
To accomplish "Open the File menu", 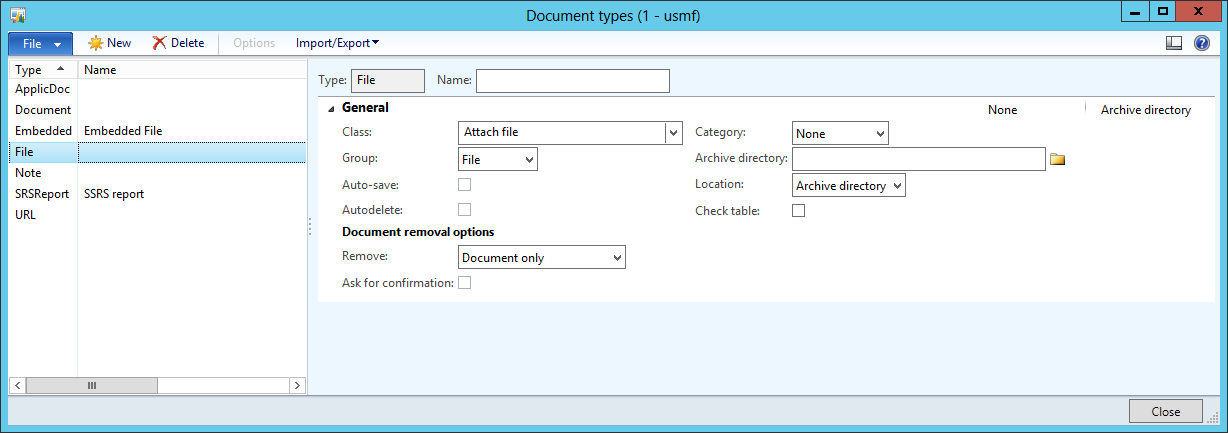I will tap(40, 44).
